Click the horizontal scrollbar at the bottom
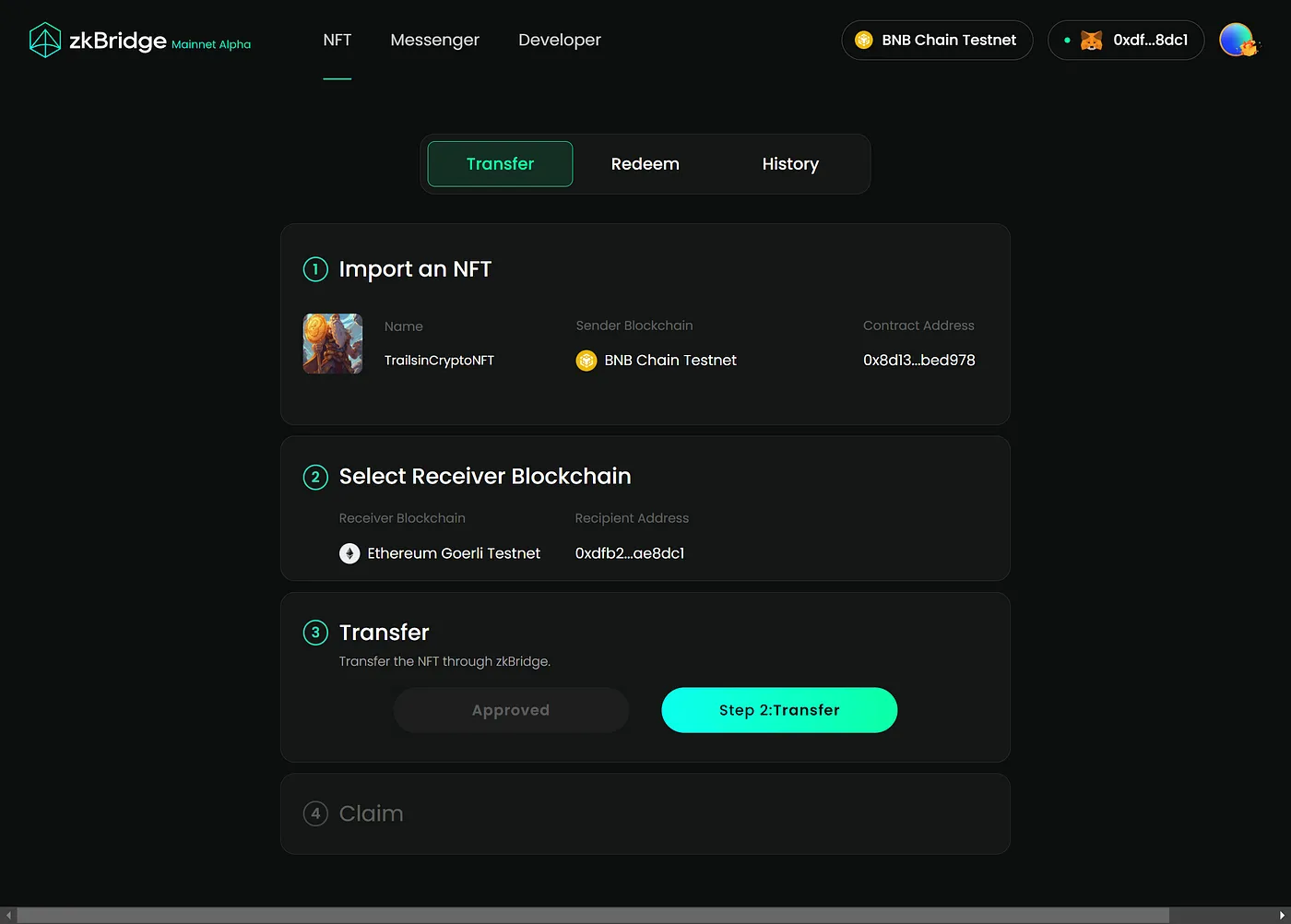The image size is (1291, 924). (x=593, y=915)
